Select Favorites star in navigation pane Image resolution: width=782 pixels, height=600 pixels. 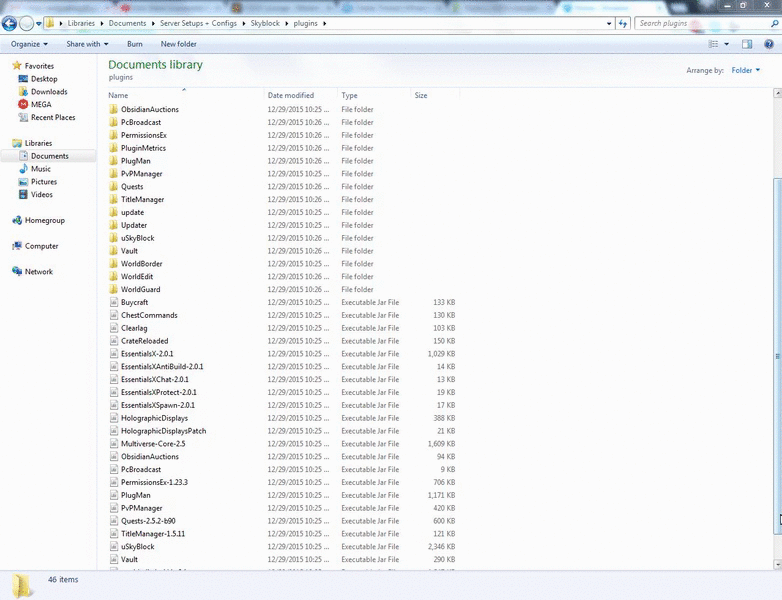[17, 65]
